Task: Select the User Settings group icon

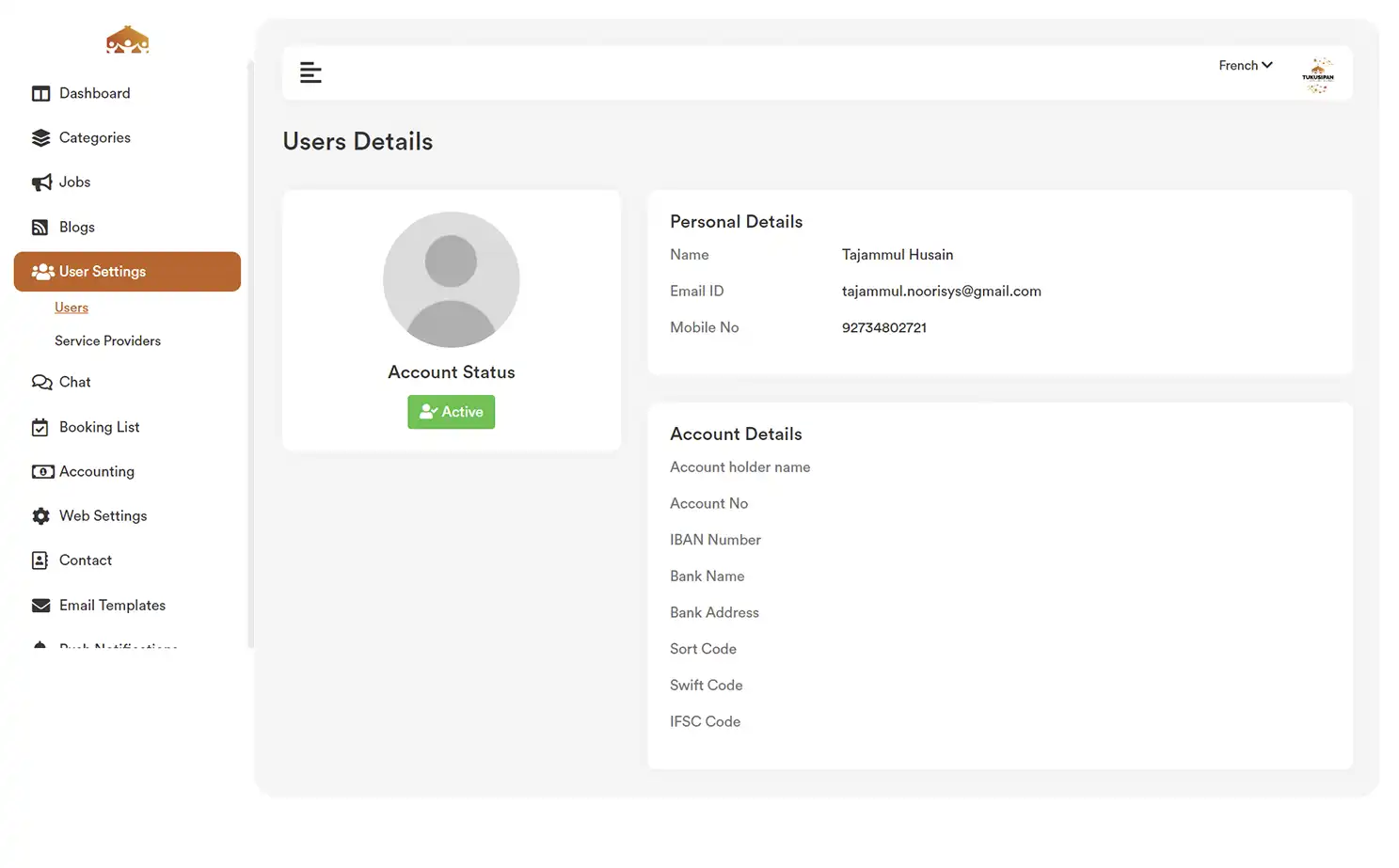Action: point(43,271)
